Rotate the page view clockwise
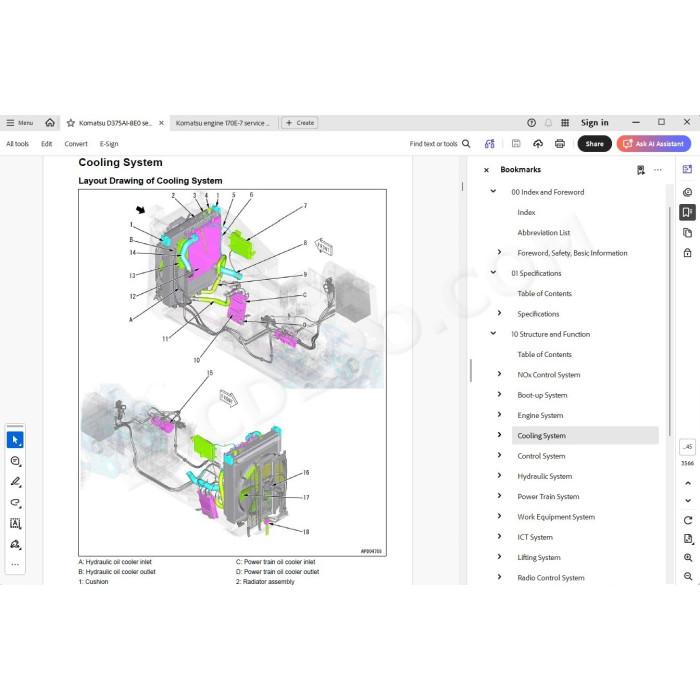The height and width of the screenshot is (700, 700). (688, 520)
